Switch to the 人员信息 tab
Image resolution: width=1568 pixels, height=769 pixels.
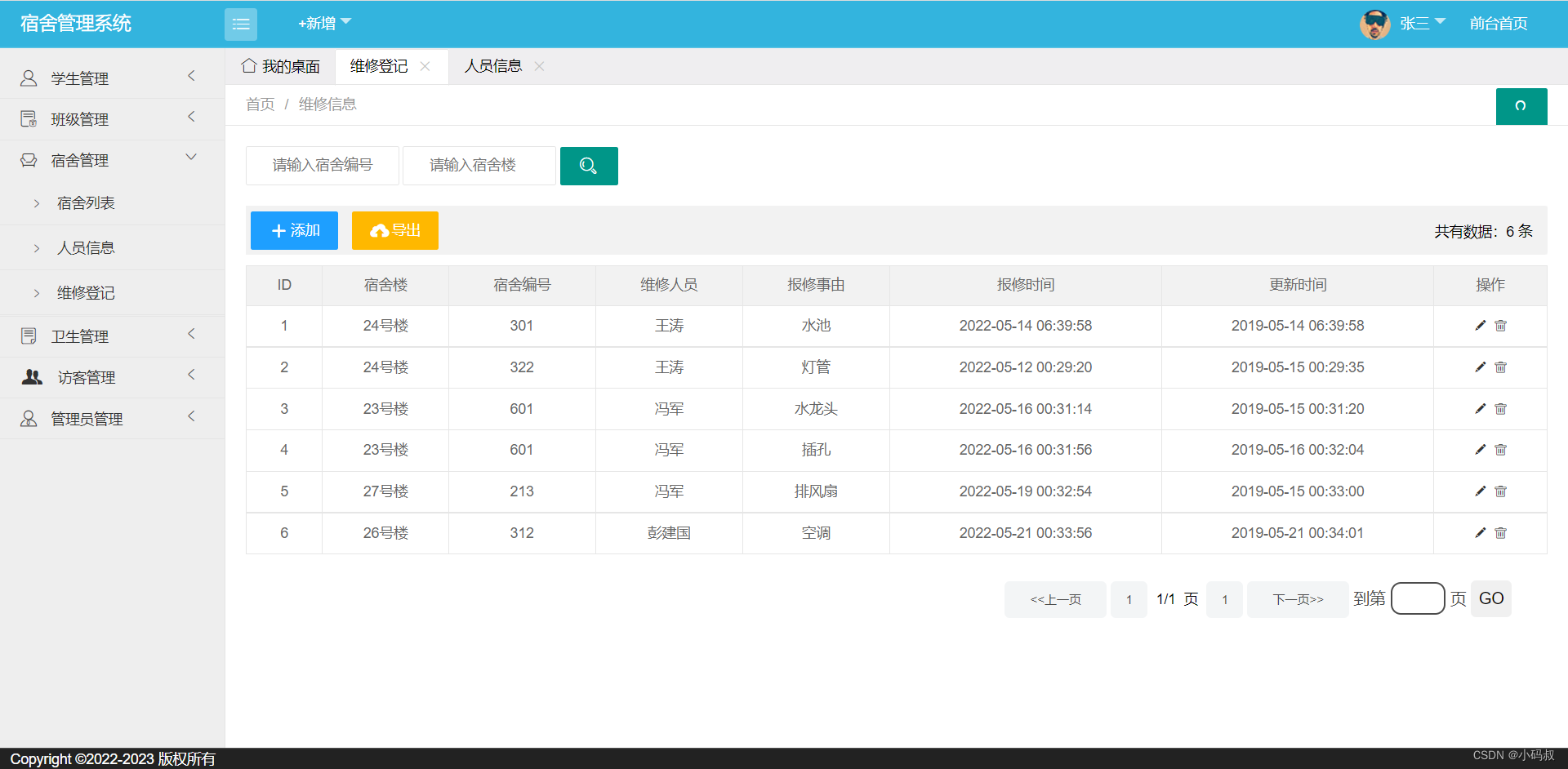493,66
